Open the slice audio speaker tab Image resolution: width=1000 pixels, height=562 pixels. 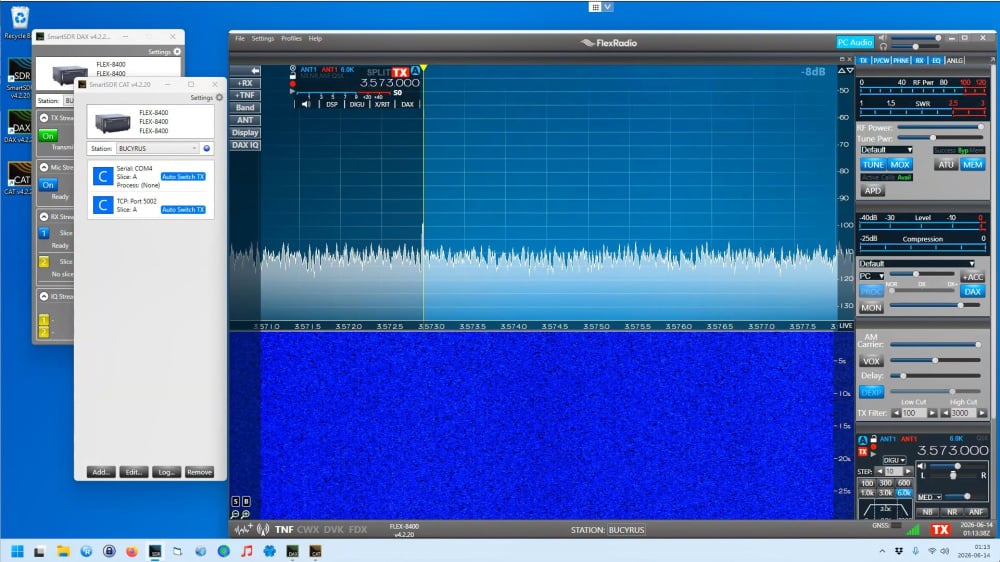[305, 104]
